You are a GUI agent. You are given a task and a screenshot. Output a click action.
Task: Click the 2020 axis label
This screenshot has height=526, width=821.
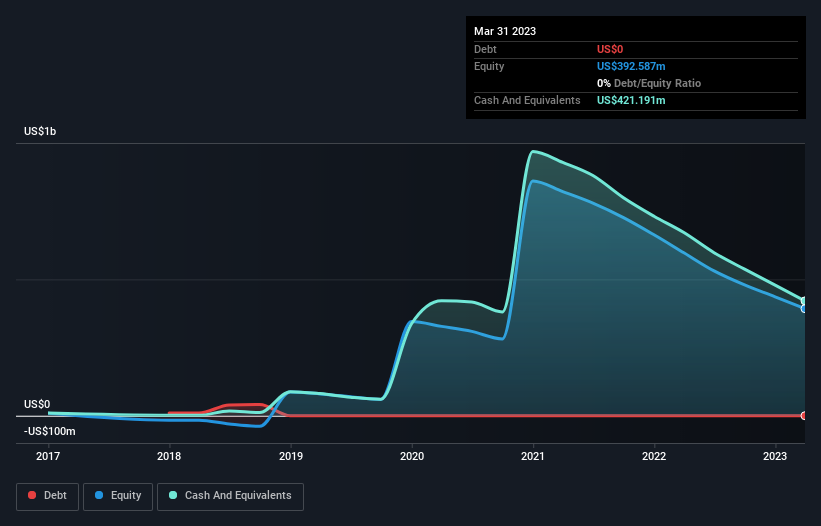[x=412, y=456]
